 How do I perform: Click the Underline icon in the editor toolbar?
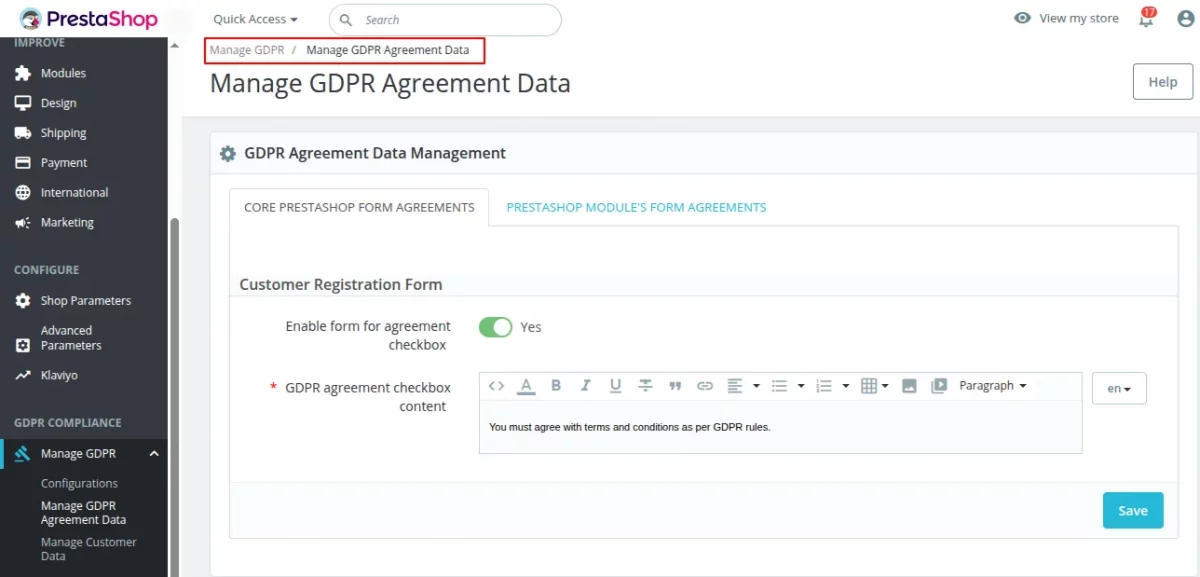[x=614, y=385]
